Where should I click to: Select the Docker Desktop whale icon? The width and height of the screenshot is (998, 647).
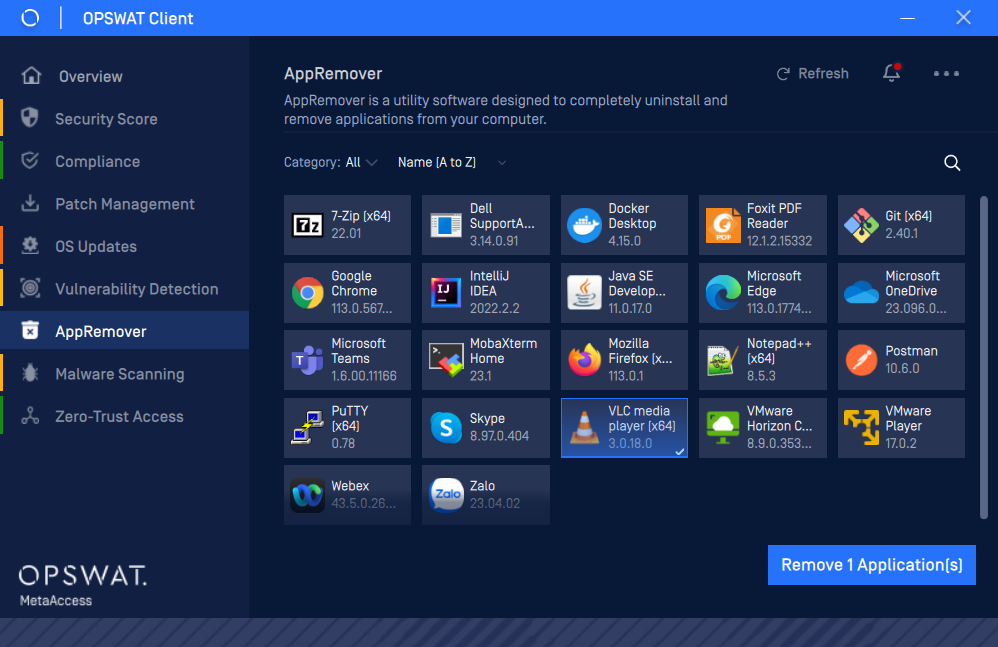(x=584, y=225)
